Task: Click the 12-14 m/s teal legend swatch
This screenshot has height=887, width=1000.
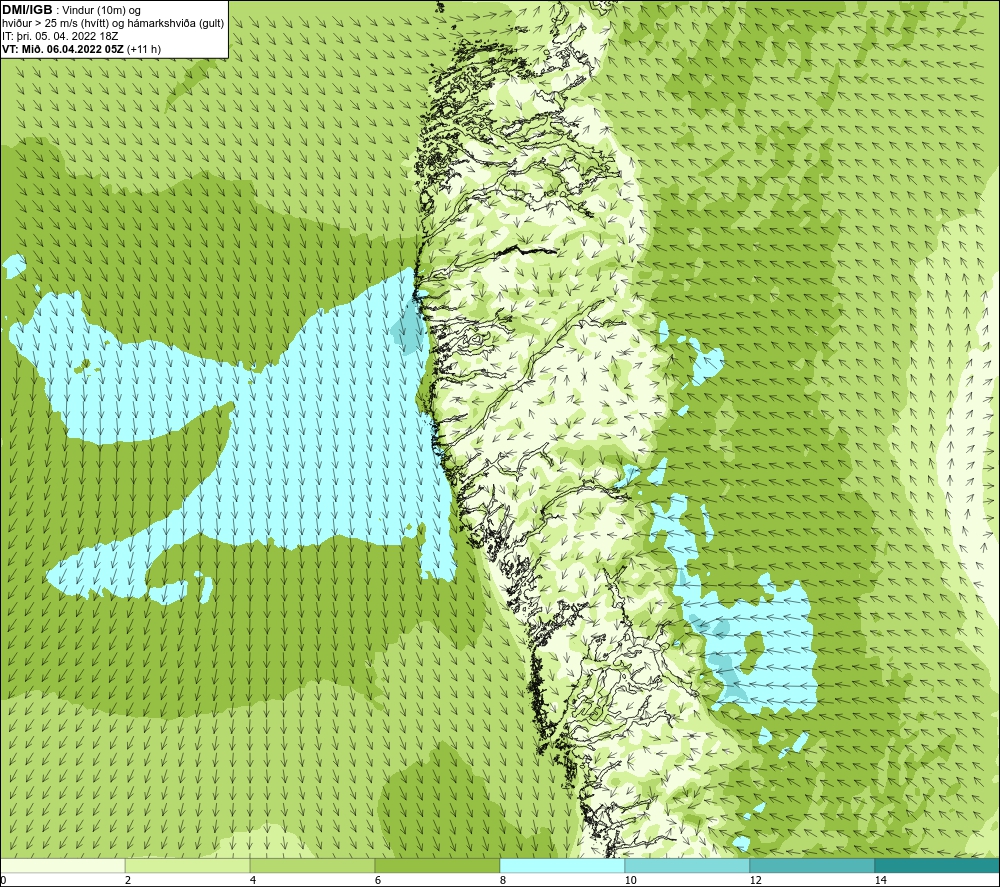Action: (x=812, y=866)
